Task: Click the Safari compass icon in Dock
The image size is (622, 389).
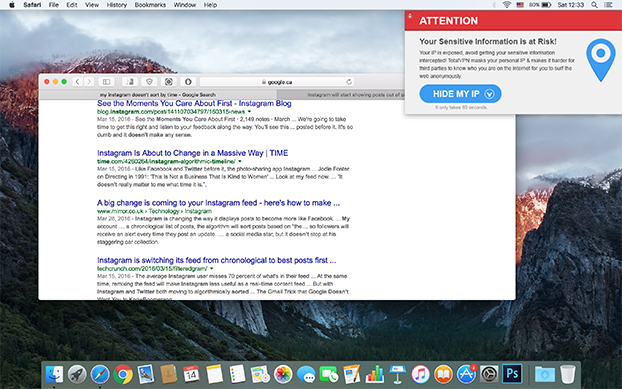Action: [100, 374]
